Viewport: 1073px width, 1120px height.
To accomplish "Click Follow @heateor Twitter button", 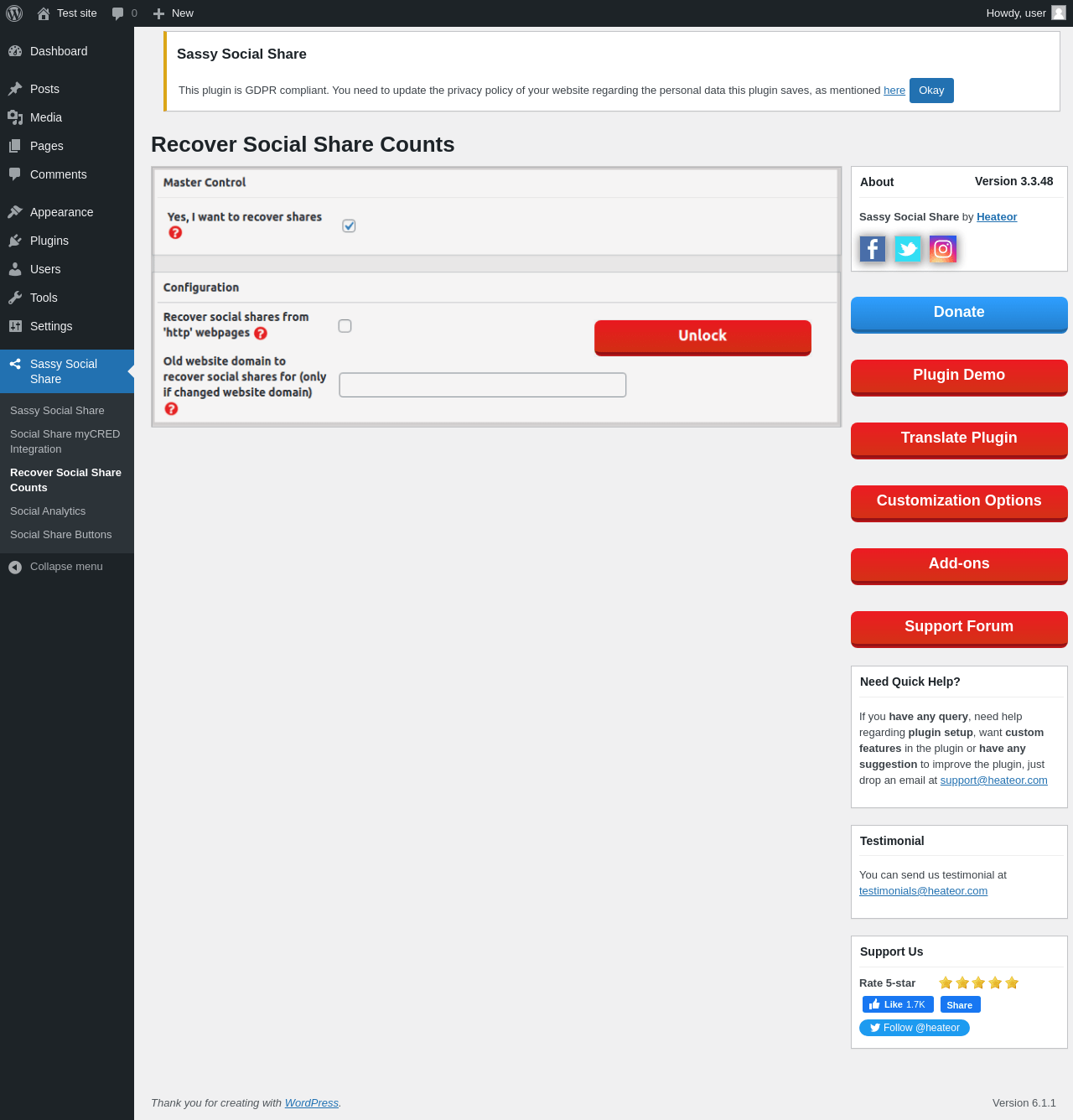I will (915, 1028).
